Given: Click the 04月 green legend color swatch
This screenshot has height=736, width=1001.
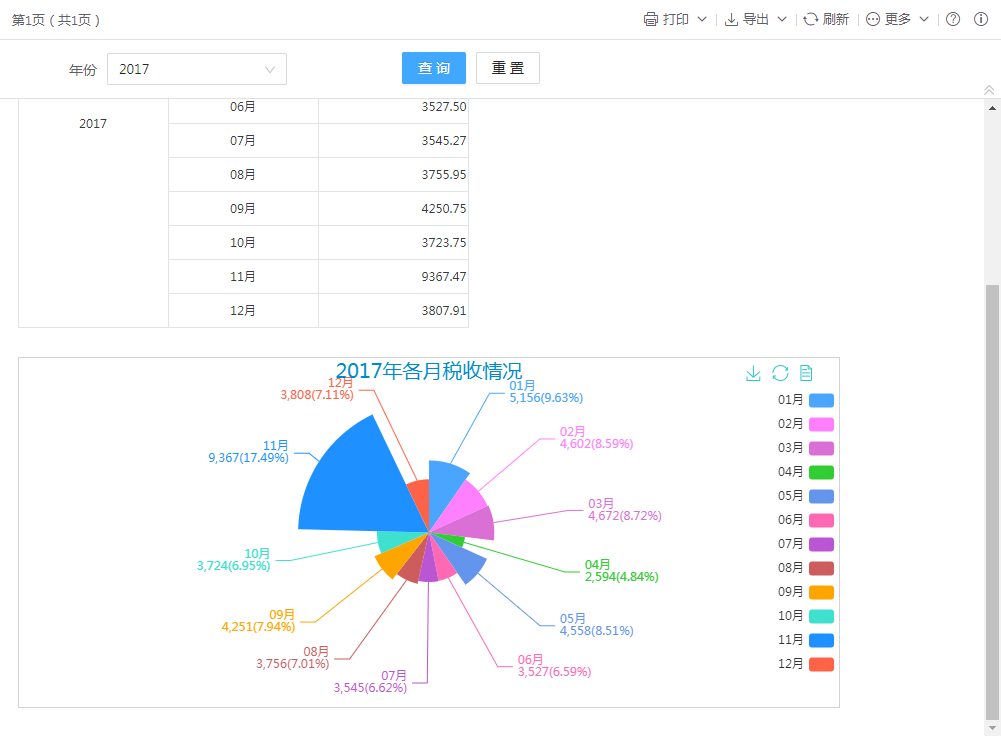Looking at the screenshot, I should coord(821,472).
